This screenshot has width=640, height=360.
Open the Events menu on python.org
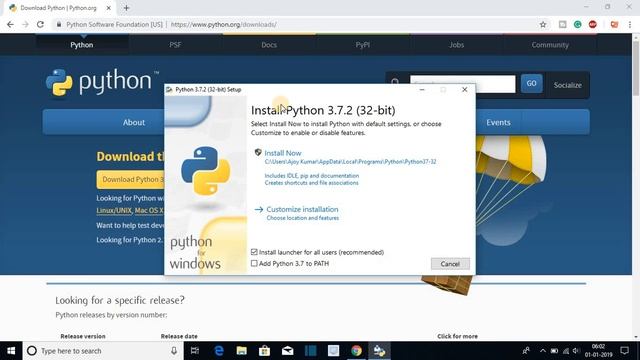498,122
